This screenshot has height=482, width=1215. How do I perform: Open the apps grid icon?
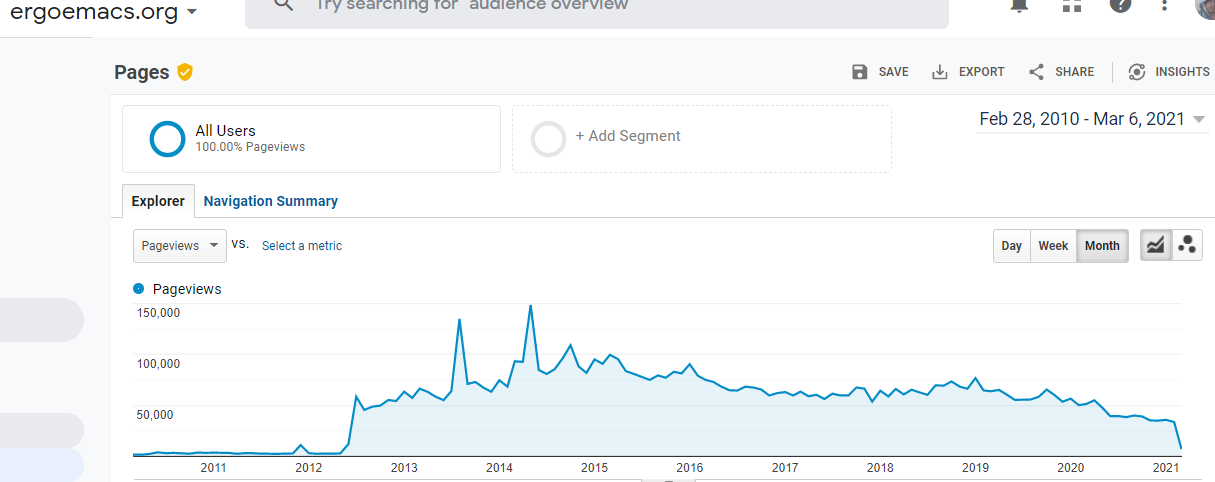(x=1072, y=5)
